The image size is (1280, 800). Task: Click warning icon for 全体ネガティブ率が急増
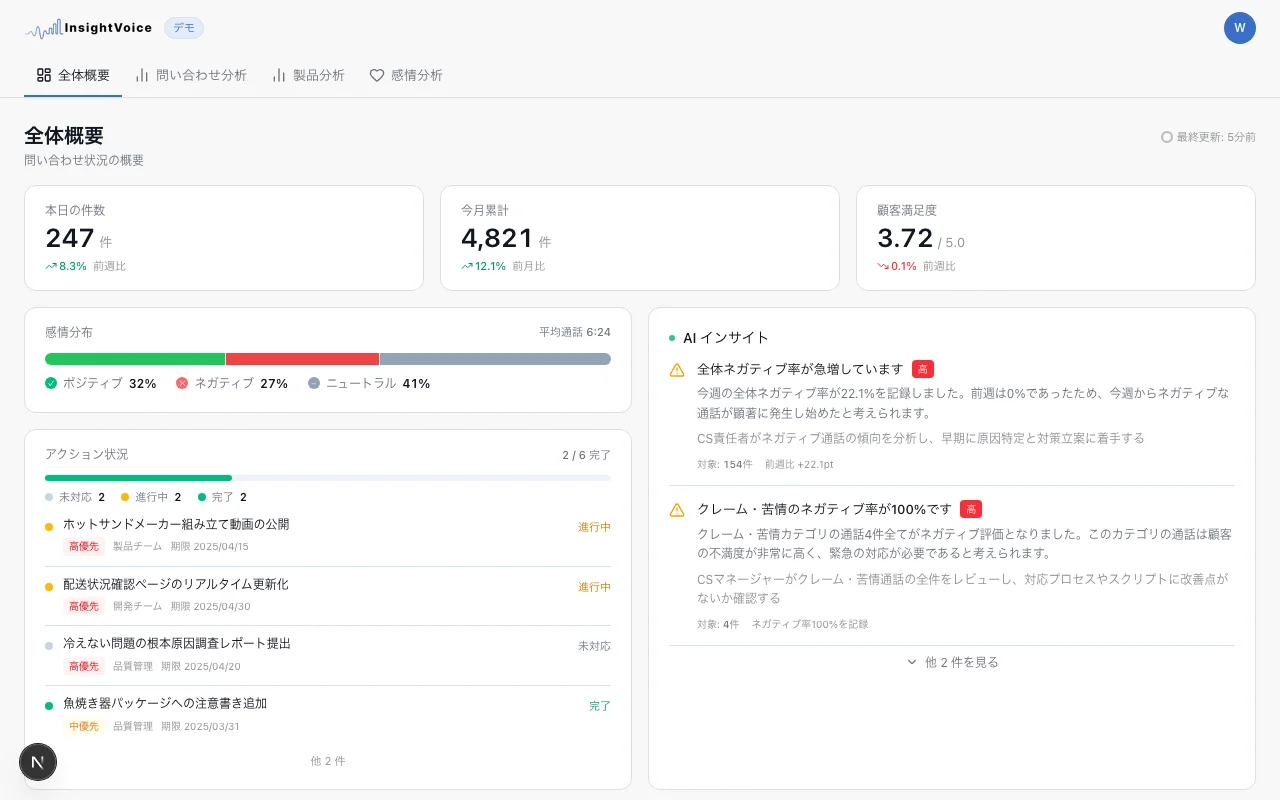[677, 370]
